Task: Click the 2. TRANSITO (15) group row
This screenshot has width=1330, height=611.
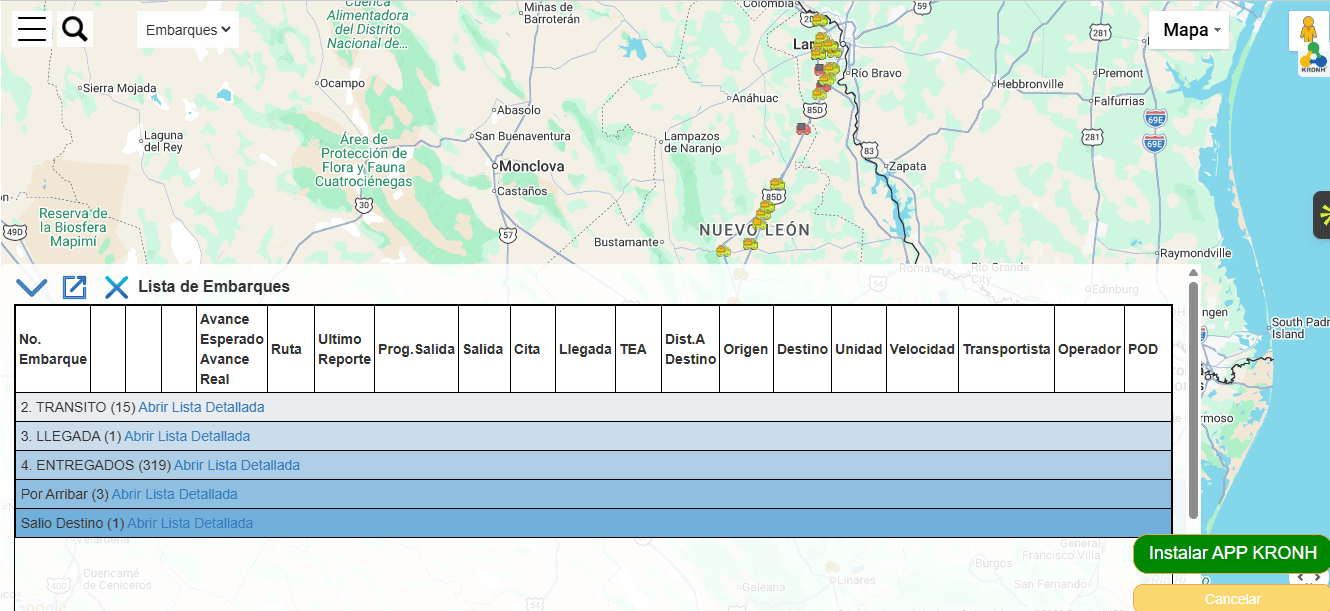Action: (x=593, y=407)
